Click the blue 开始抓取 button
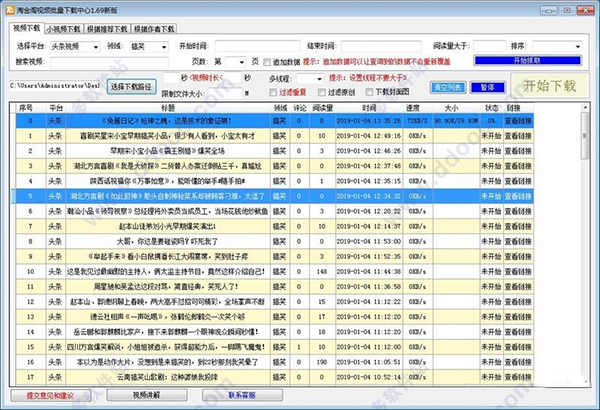The image size is (600, 410). pyautogui.click(x=528, y=60)
